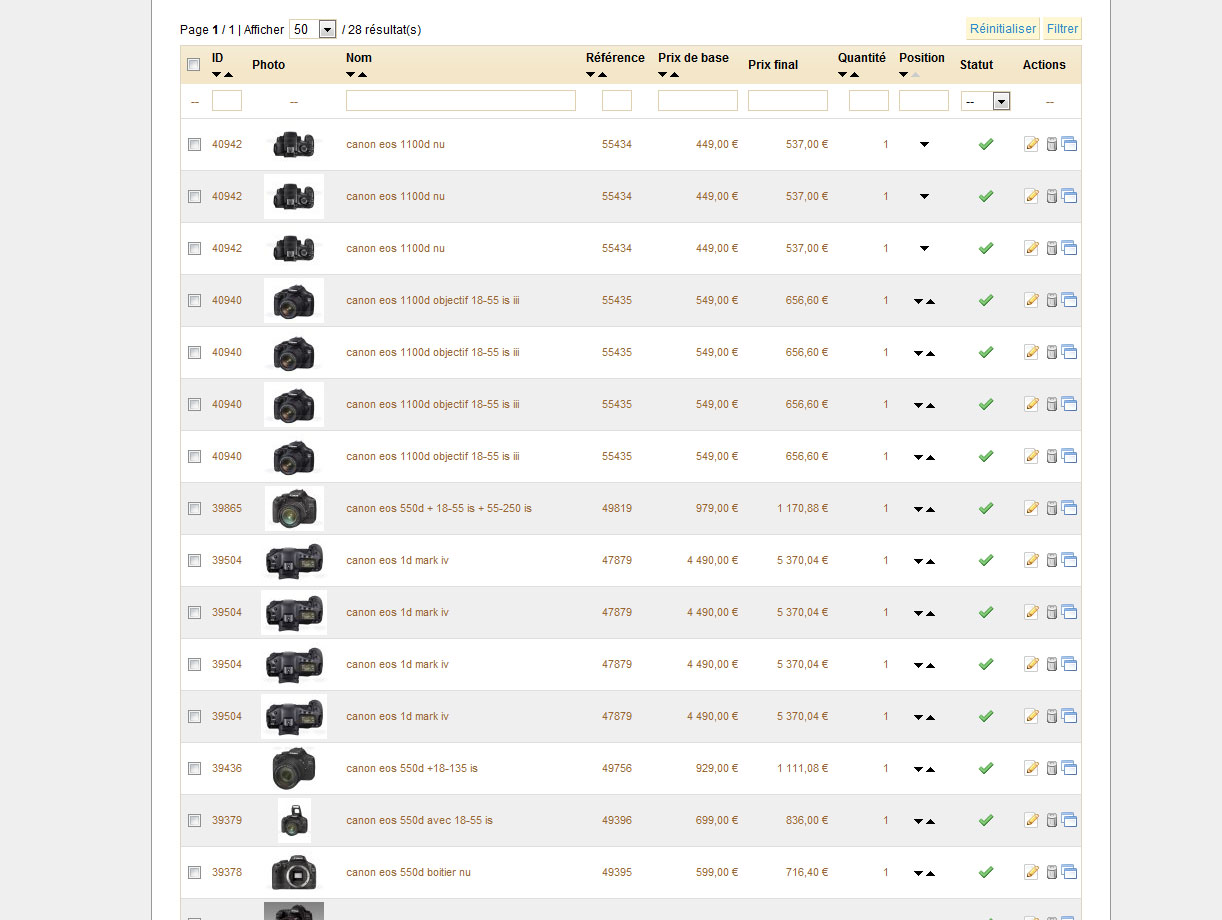Click the ID filter field
Image resolution: width=1222 pixels, height=920 pixels.
click(227, 100)
